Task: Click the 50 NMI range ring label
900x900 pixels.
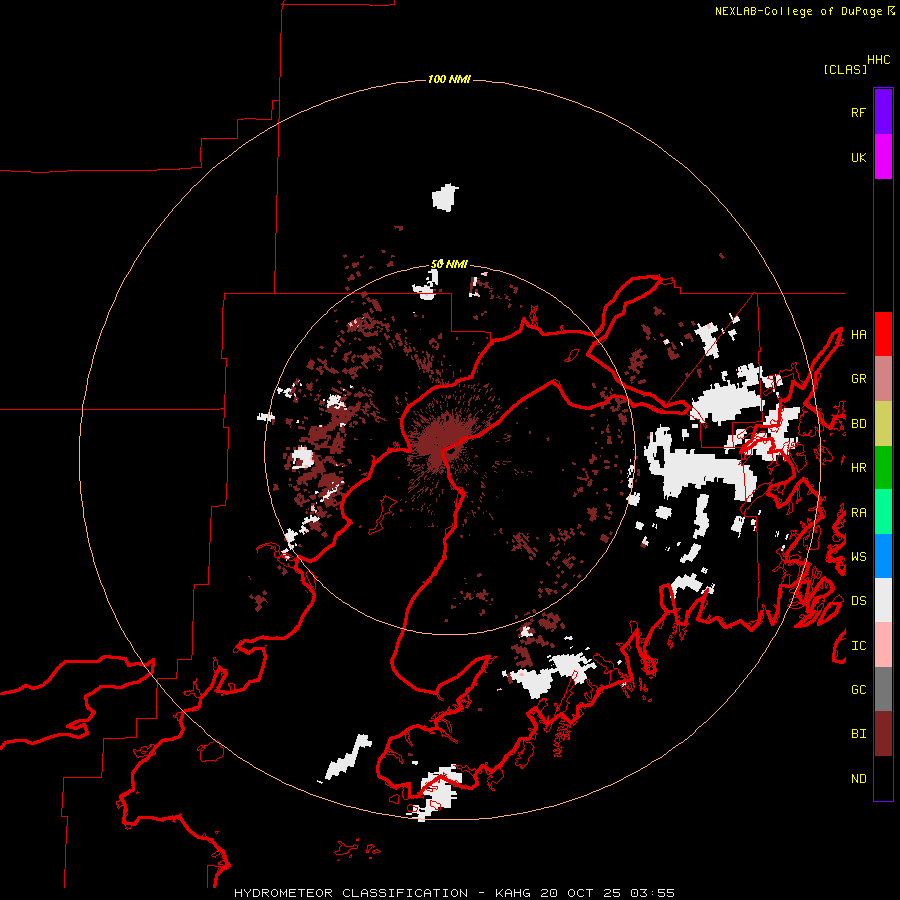Action: point(449,264)
